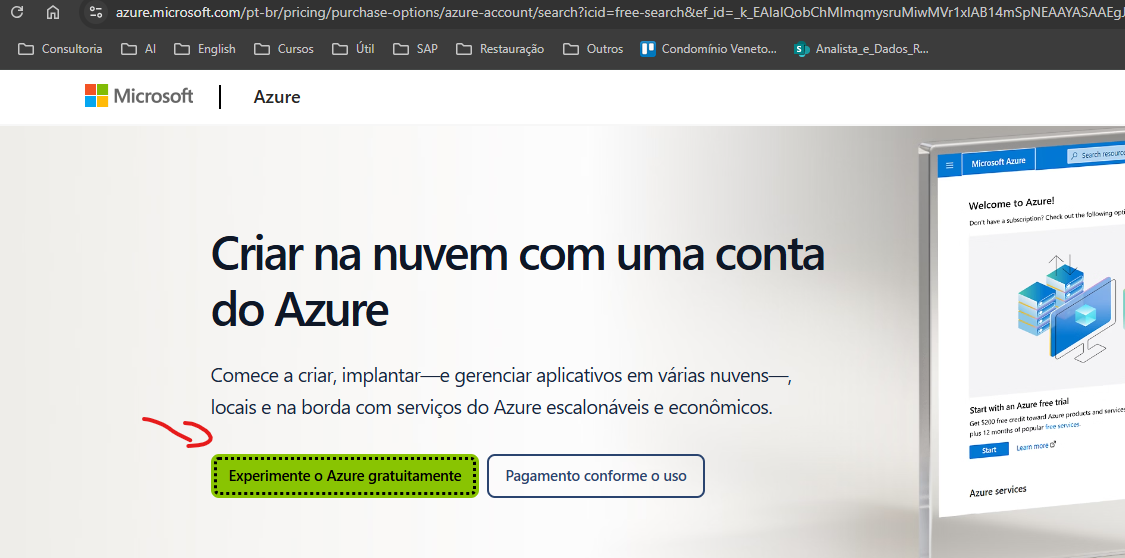
Task: Click free services link in portal preview
Action: (x=1062, y=425)
